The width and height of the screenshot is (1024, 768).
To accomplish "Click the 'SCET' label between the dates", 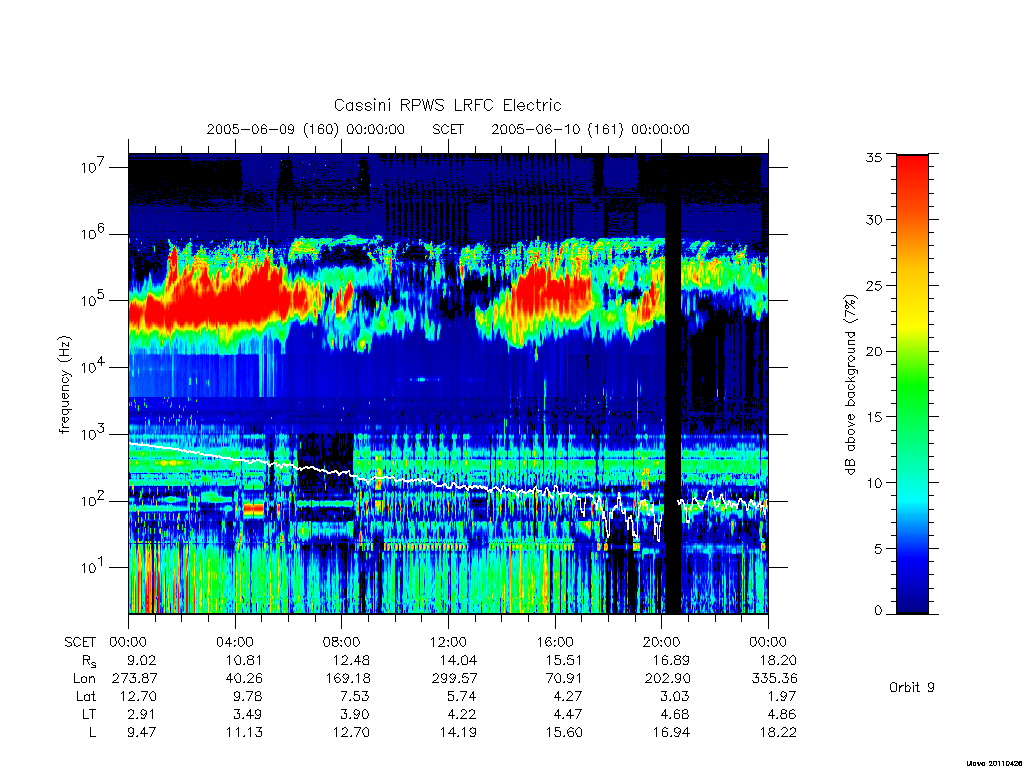I will (x=448, y=129).
